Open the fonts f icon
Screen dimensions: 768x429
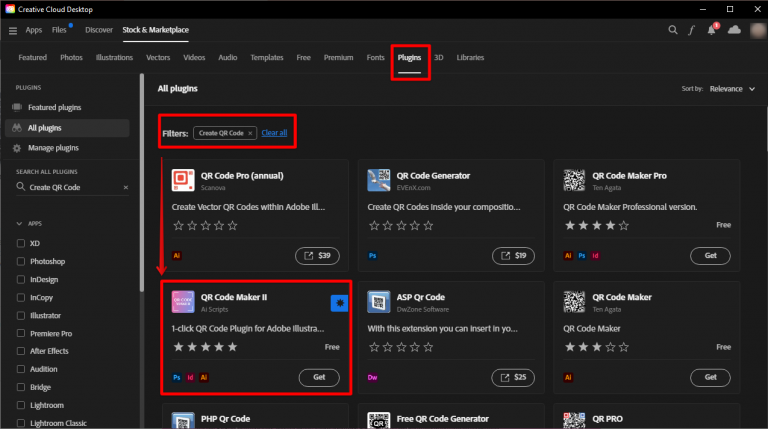691,31
